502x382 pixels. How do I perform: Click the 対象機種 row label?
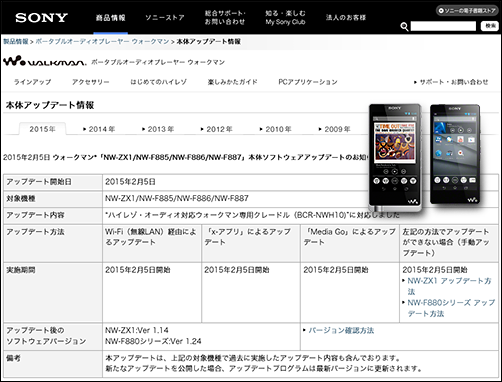pyautogui.click(x=21, y=199)
